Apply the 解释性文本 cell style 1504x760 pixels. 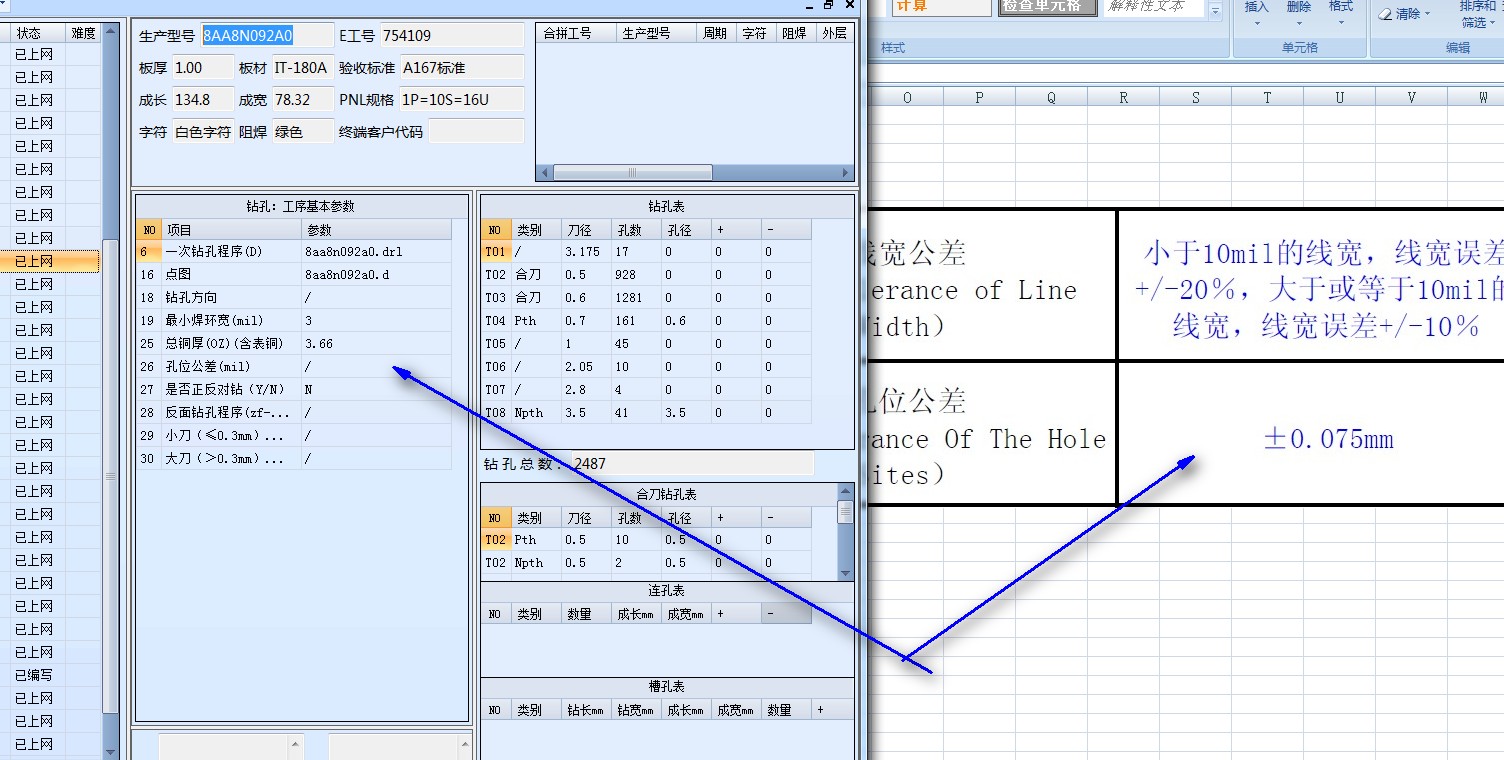(1154, 7)
